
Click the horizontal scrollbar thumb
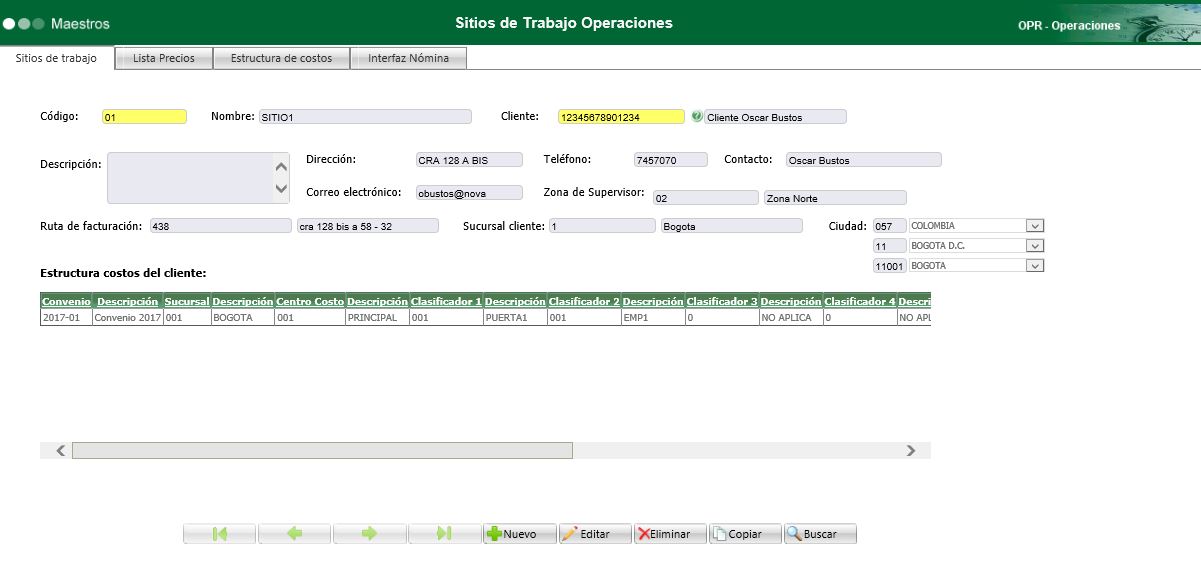coord(322,451)
